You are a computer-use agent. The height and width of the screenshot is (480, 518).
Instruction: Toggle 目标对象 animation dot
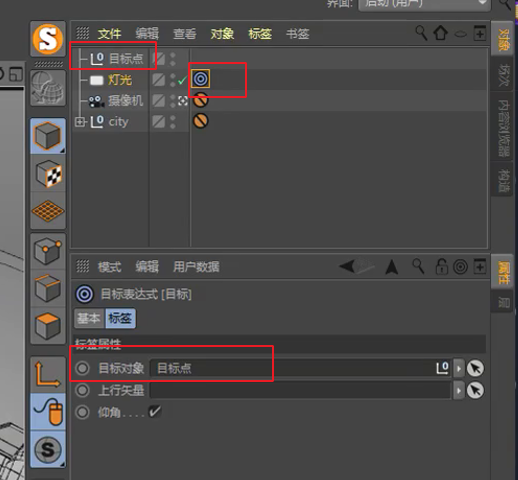[82, 368]
